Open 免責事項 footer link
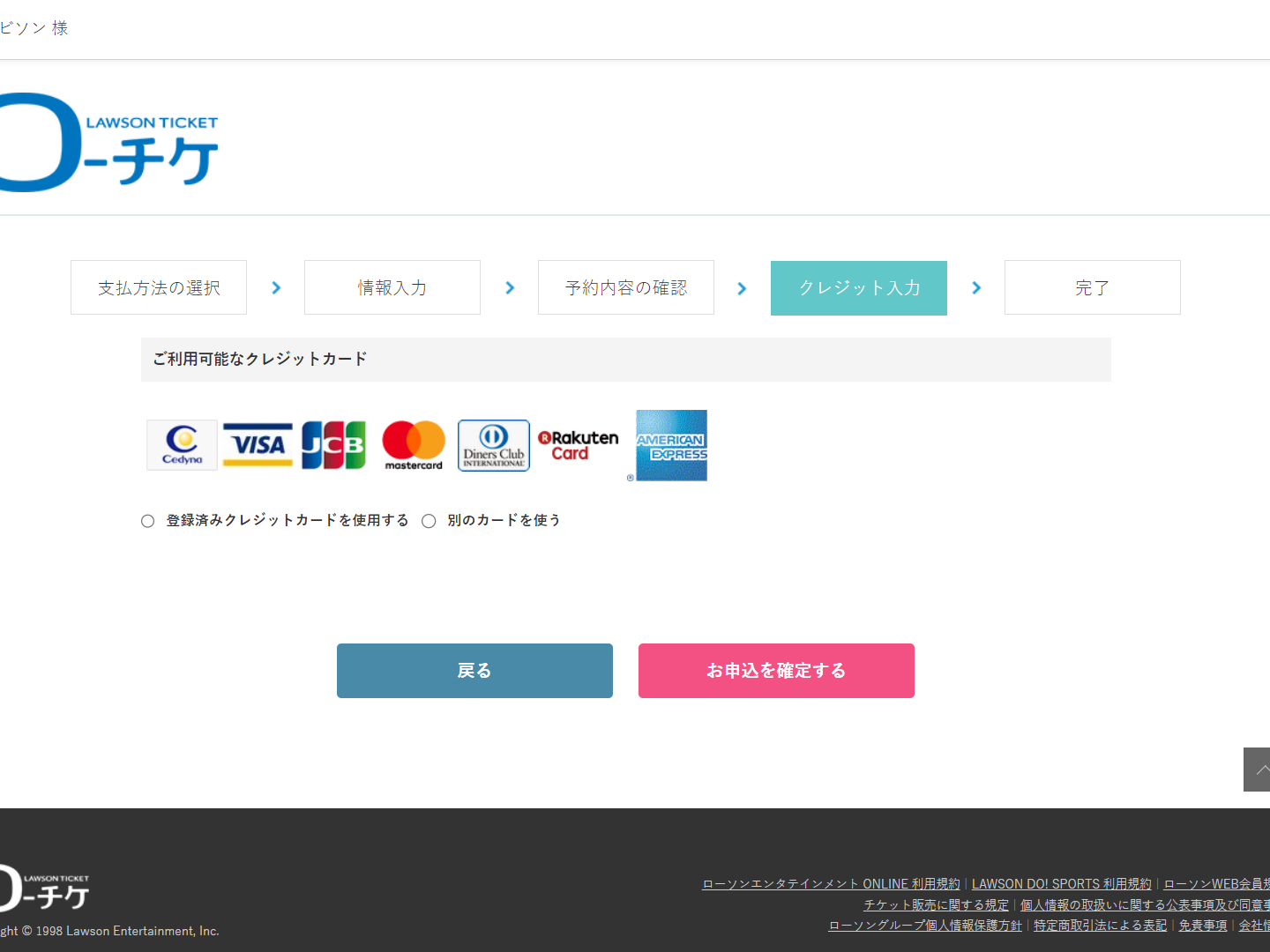The width and height of the screenshot is (1270, 952). pos(1203,926)
